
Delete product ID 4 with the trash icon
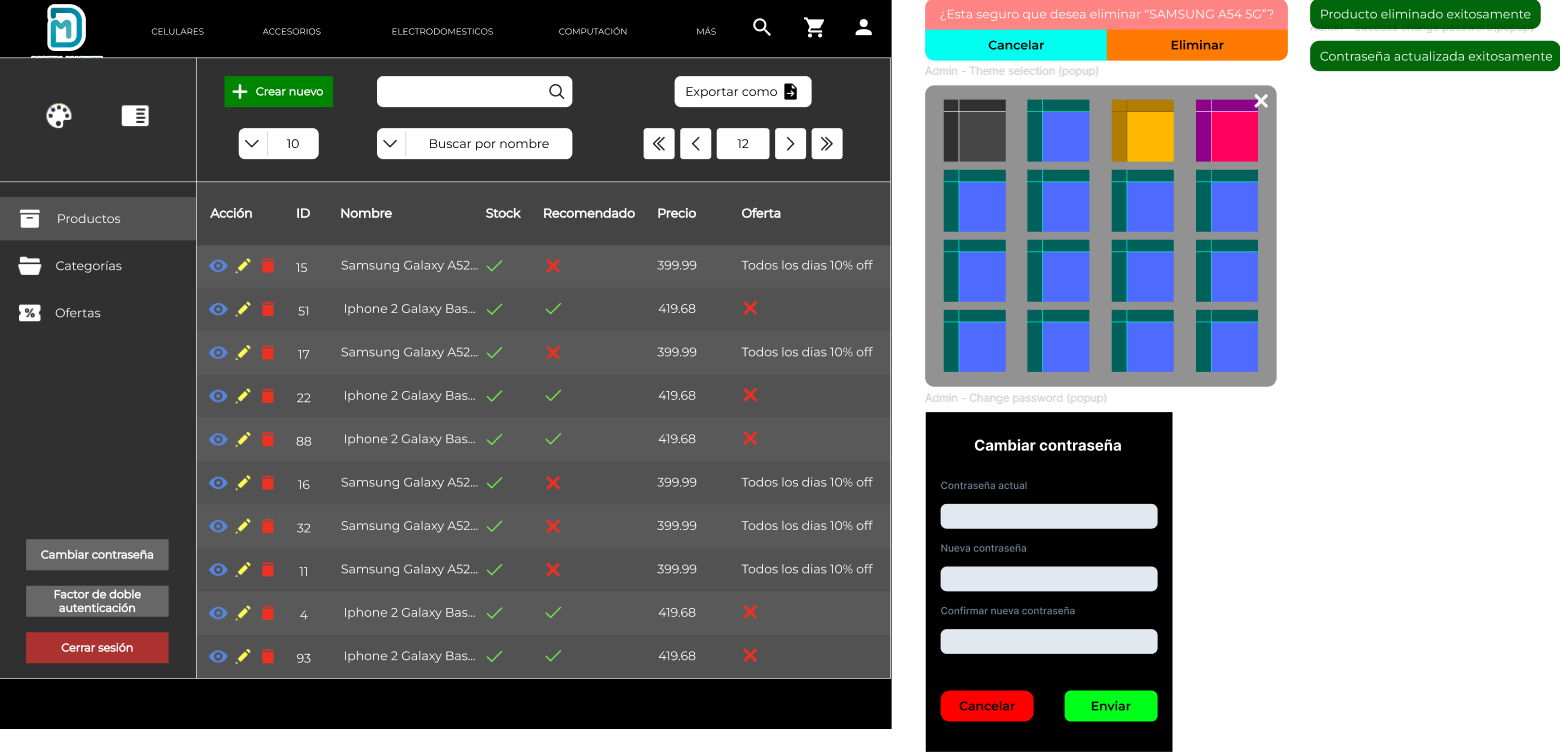pos(268,613)
